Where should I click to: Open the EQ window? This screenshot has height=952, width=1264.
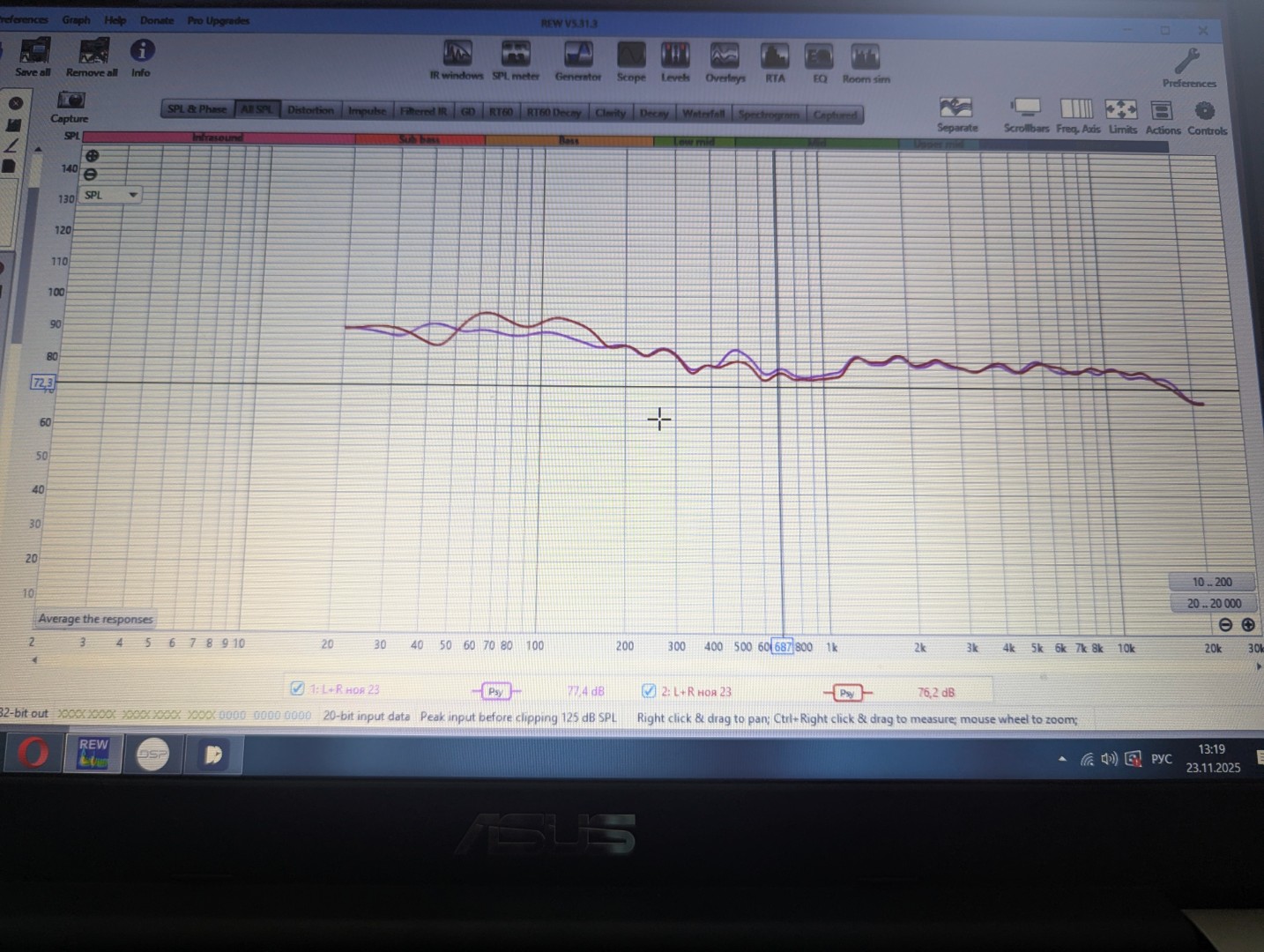(819, 60)
